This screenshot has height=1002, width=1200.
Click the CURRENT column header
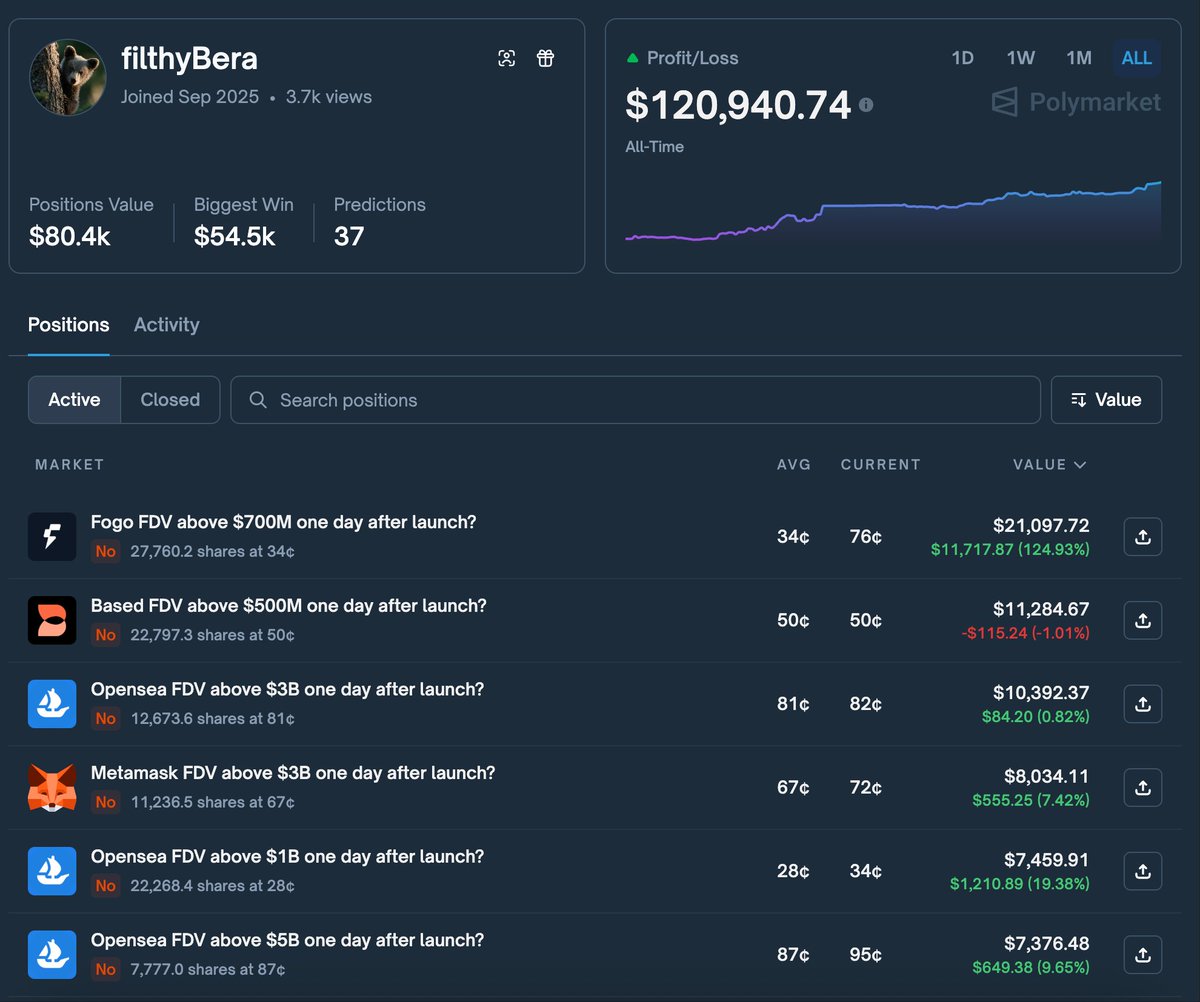(881, 465)
